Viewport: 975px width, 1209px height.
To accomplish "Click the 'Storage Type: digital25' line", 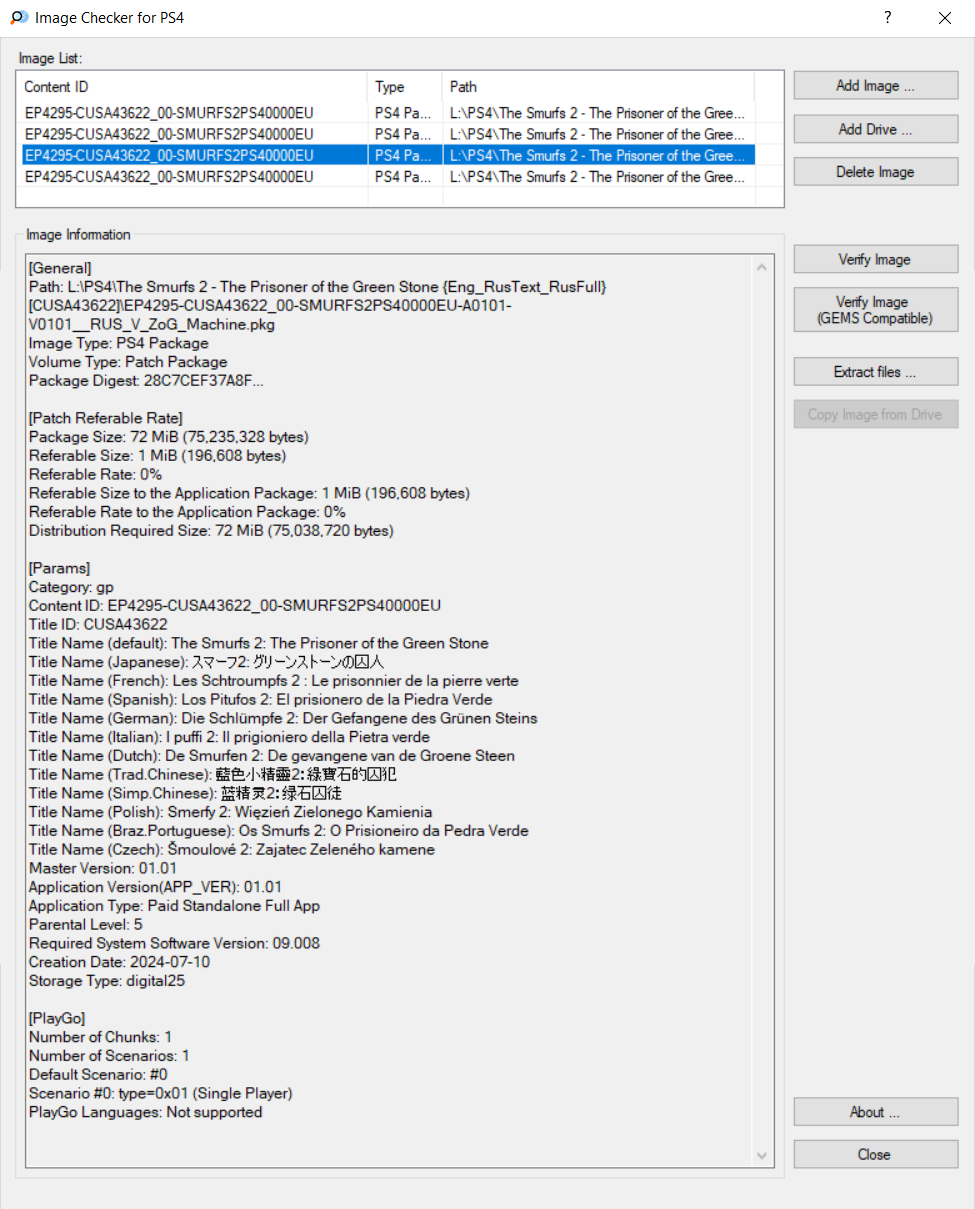I will [x=107, y=981].
